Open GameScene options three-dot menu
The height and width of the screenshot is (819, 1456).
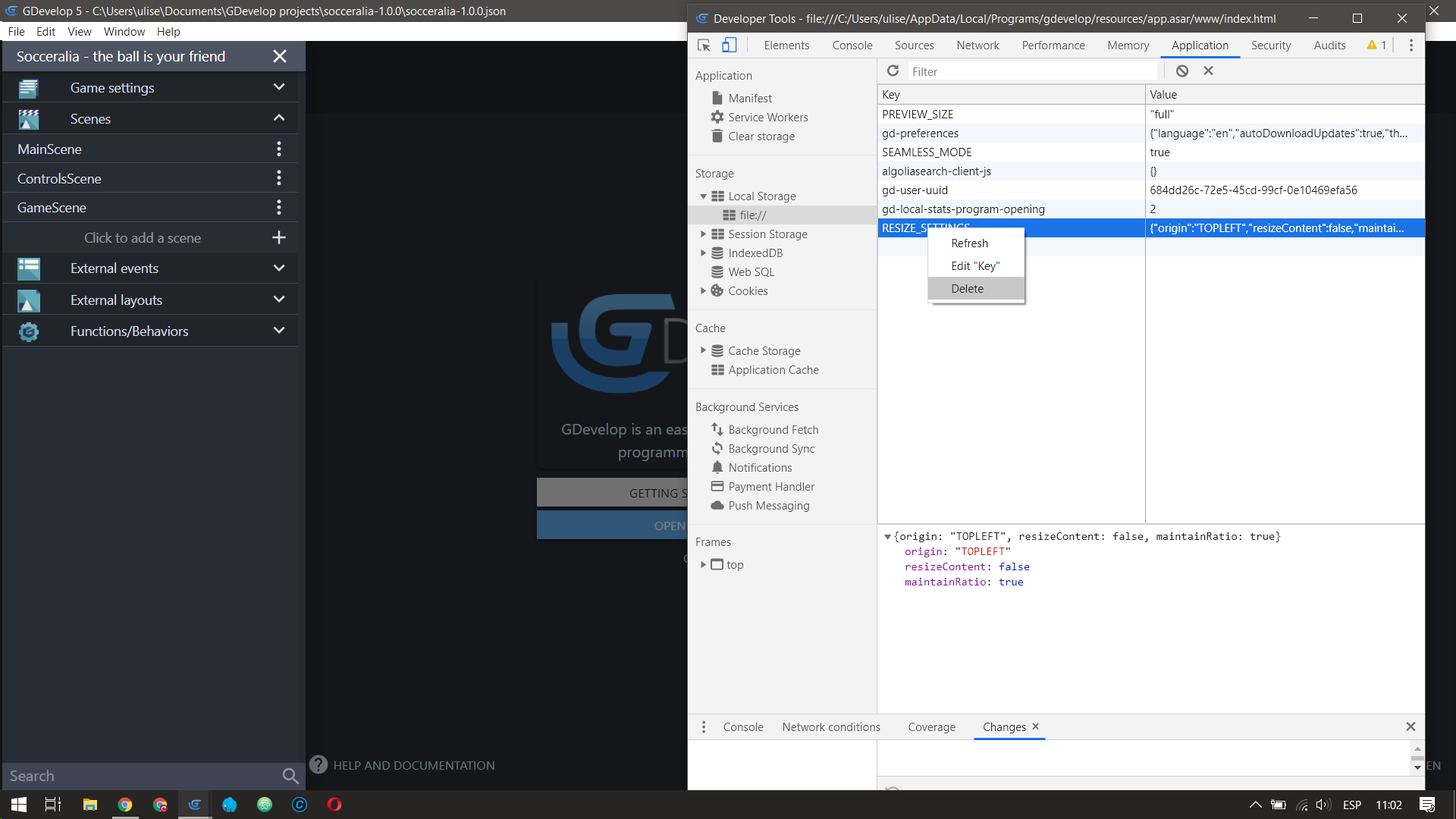click(279, 207)
